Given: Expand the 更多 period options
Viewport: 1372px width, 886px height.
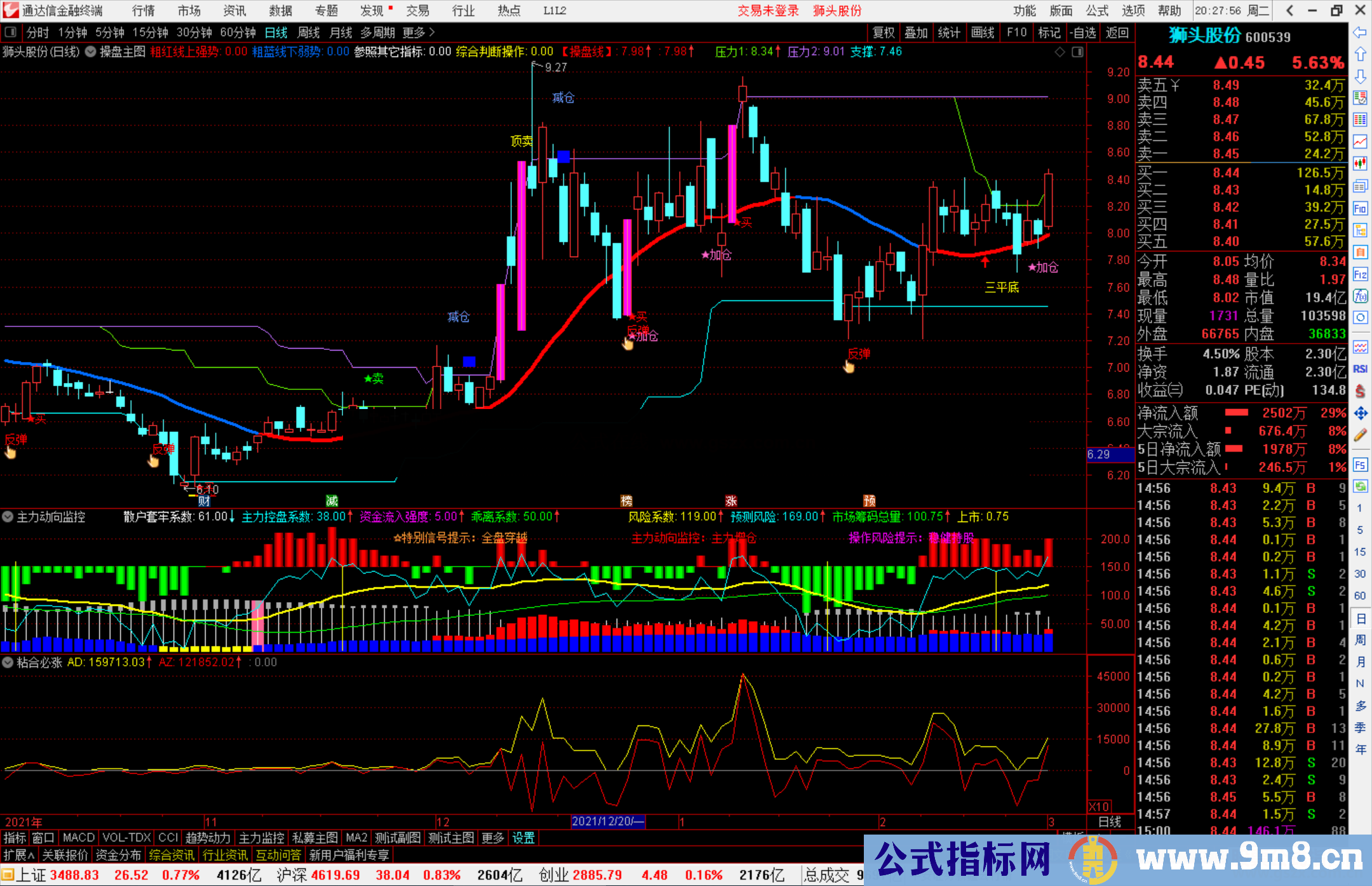Looking at the screenshot, I should [x=419, y=32].
